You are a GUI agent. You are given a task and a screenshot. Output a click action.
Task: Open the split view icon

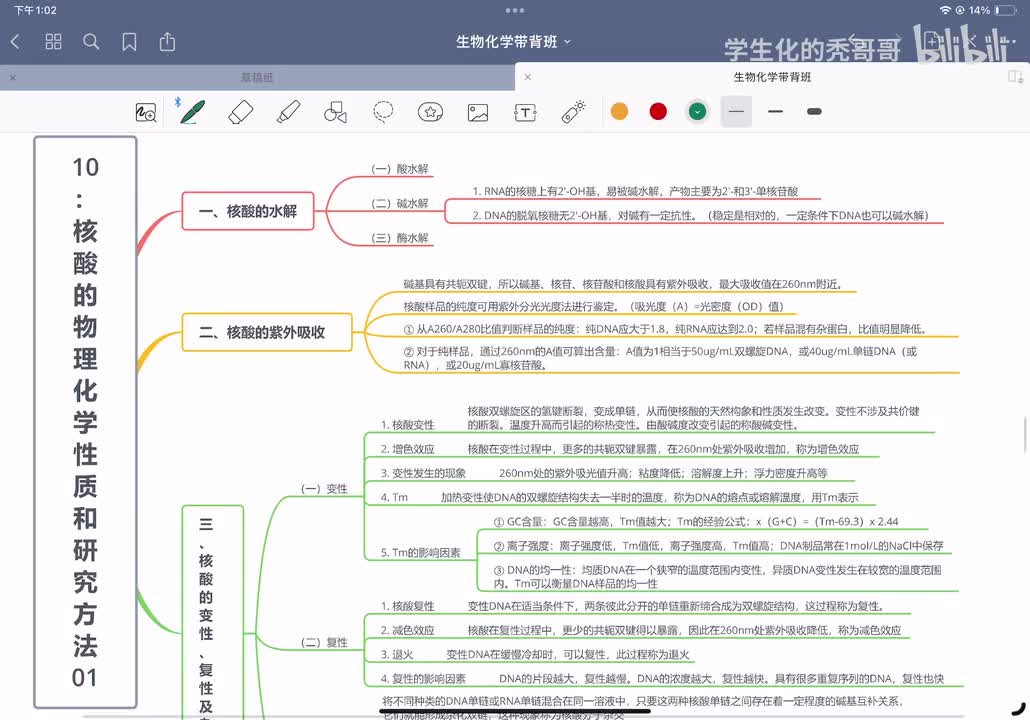pyautogui.click(x=1016, y=77)
